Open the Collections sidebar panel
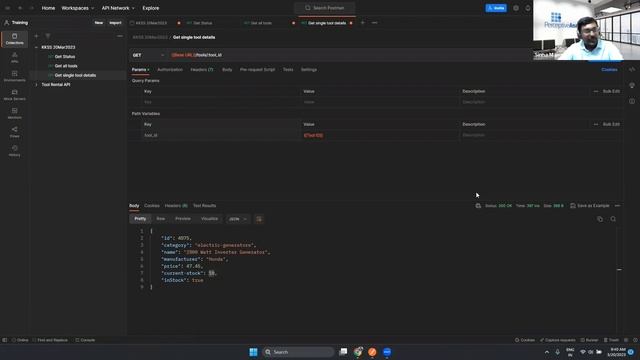 click(14, 39)
